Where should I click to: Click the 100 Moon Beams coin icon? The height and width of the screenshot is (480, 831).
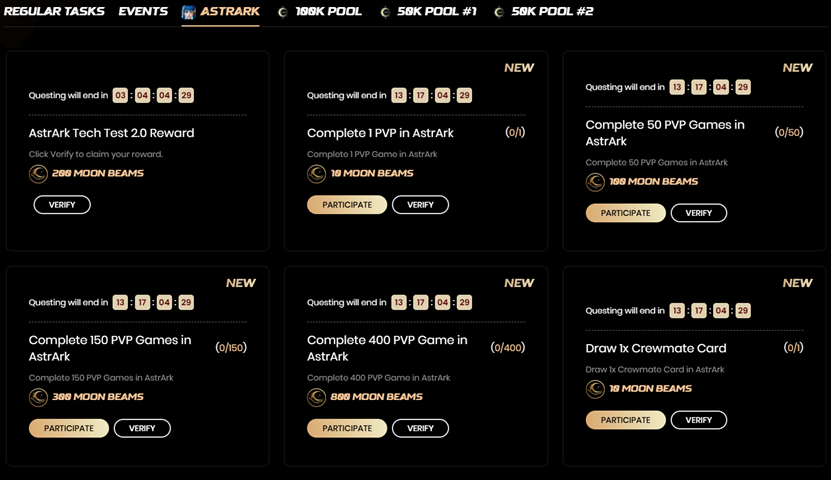pos(595,182)
